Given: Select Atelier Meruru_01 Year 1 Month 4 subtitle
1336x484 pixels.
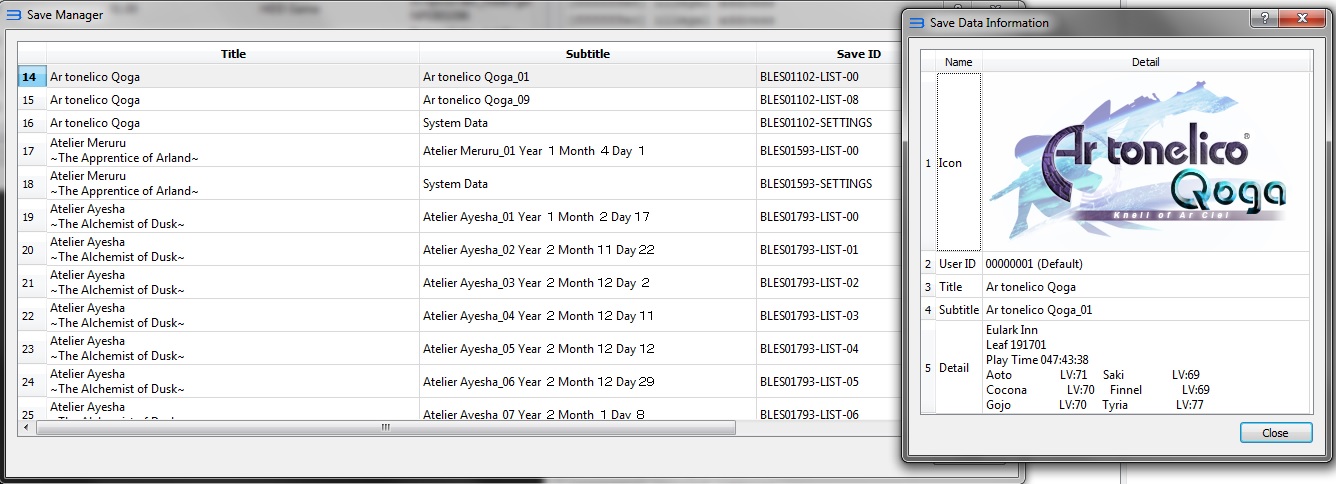Looking at the screenshot, I should click(587, 151).
